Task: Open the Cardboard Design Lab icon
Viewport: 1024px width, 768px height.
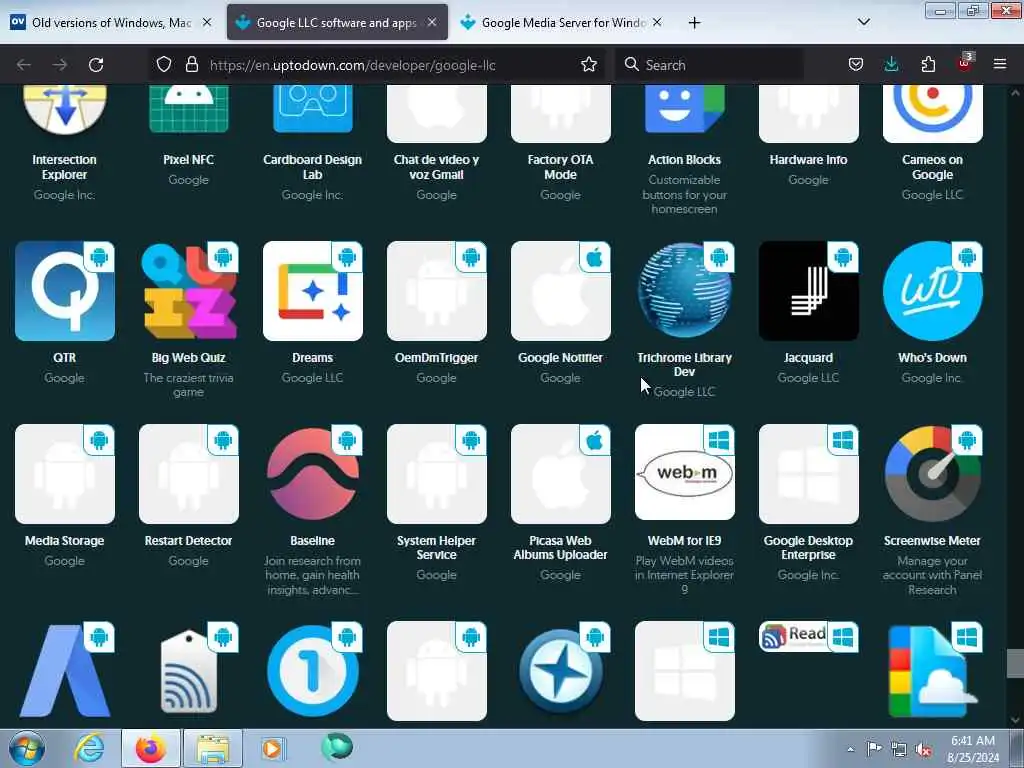Action: click(313, 109)
